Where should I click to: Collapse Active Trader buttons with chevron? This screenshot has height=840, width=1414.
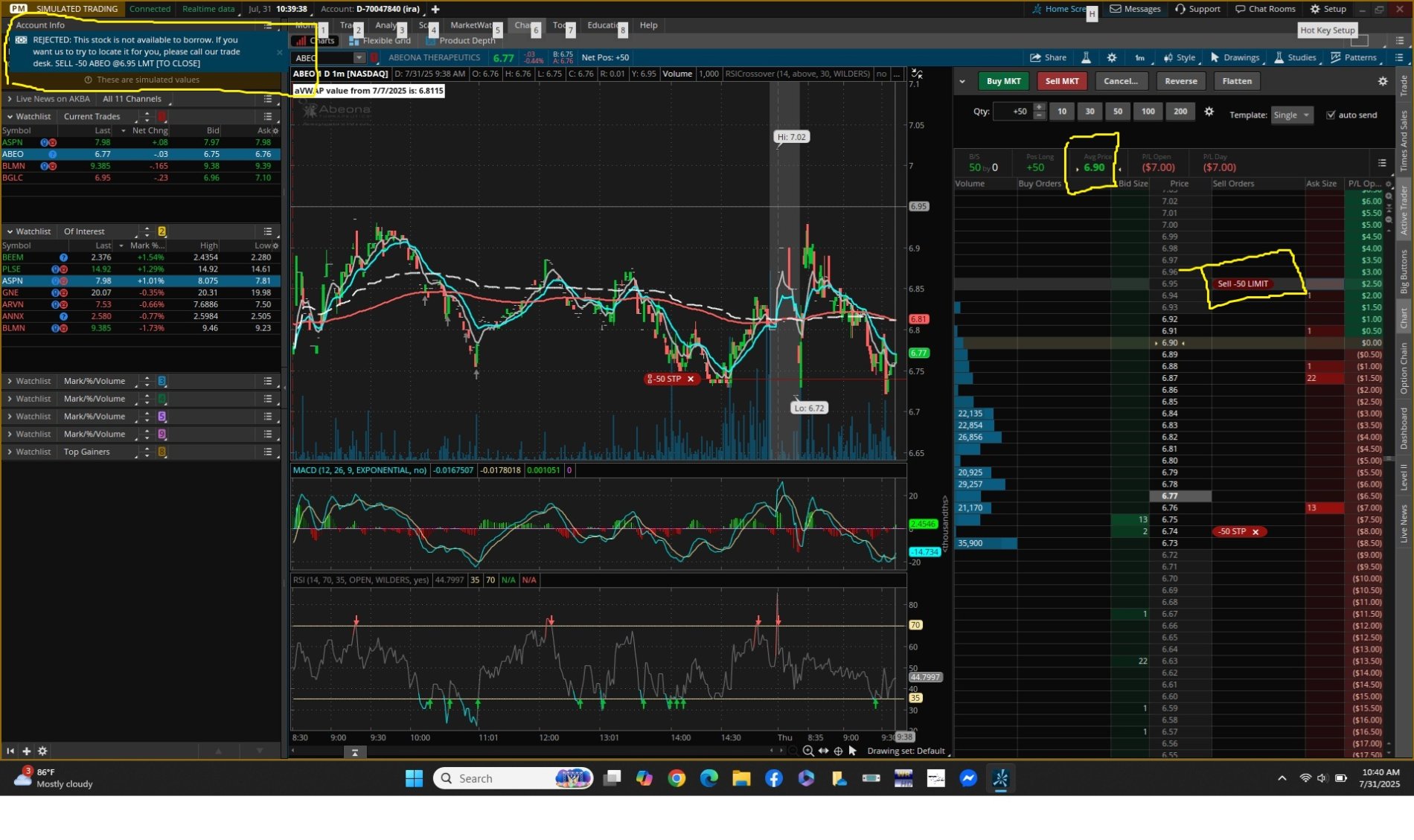(x=962, y=81)
